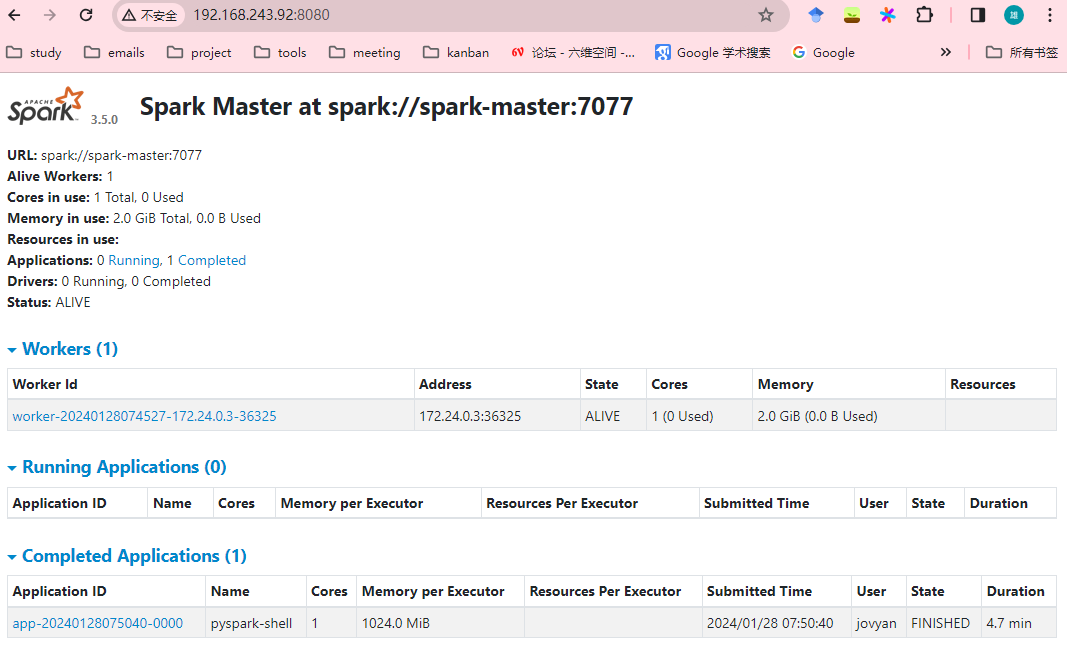1067x657 pixels.
Task: Collapse the Workers (1) section
Action: pos(63,349)
